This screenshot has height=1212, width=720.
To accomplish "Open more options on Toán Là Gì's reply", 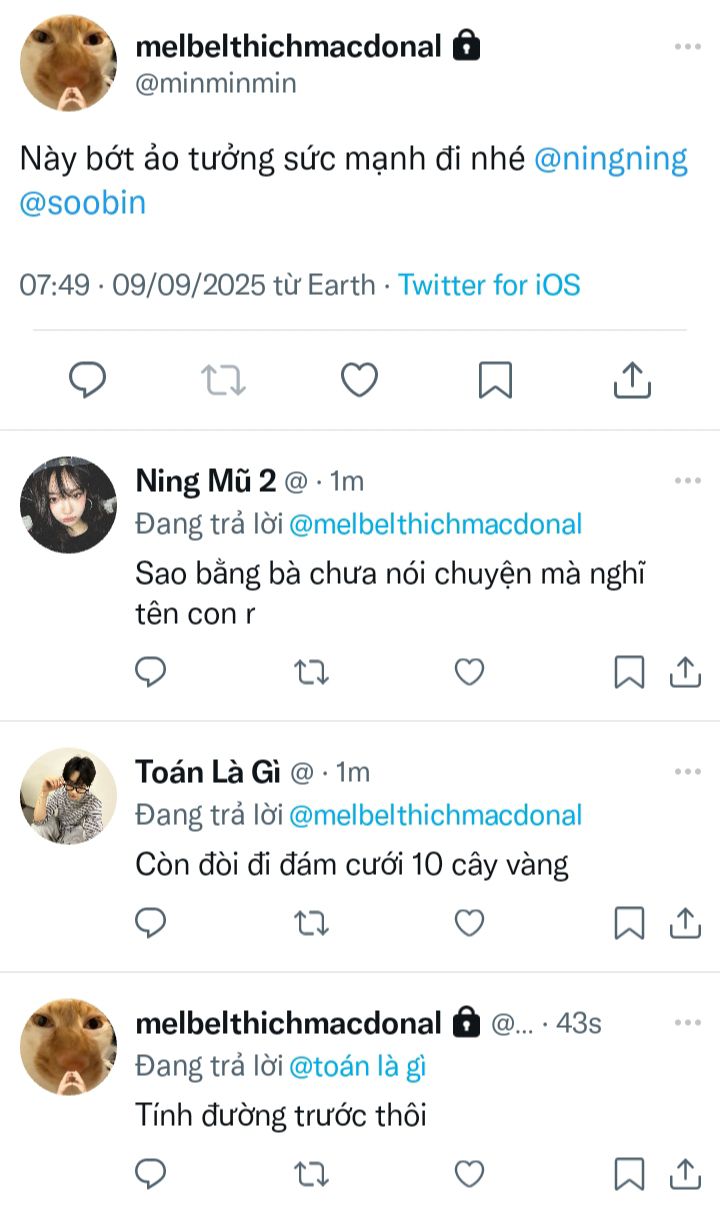I will 687,772.
